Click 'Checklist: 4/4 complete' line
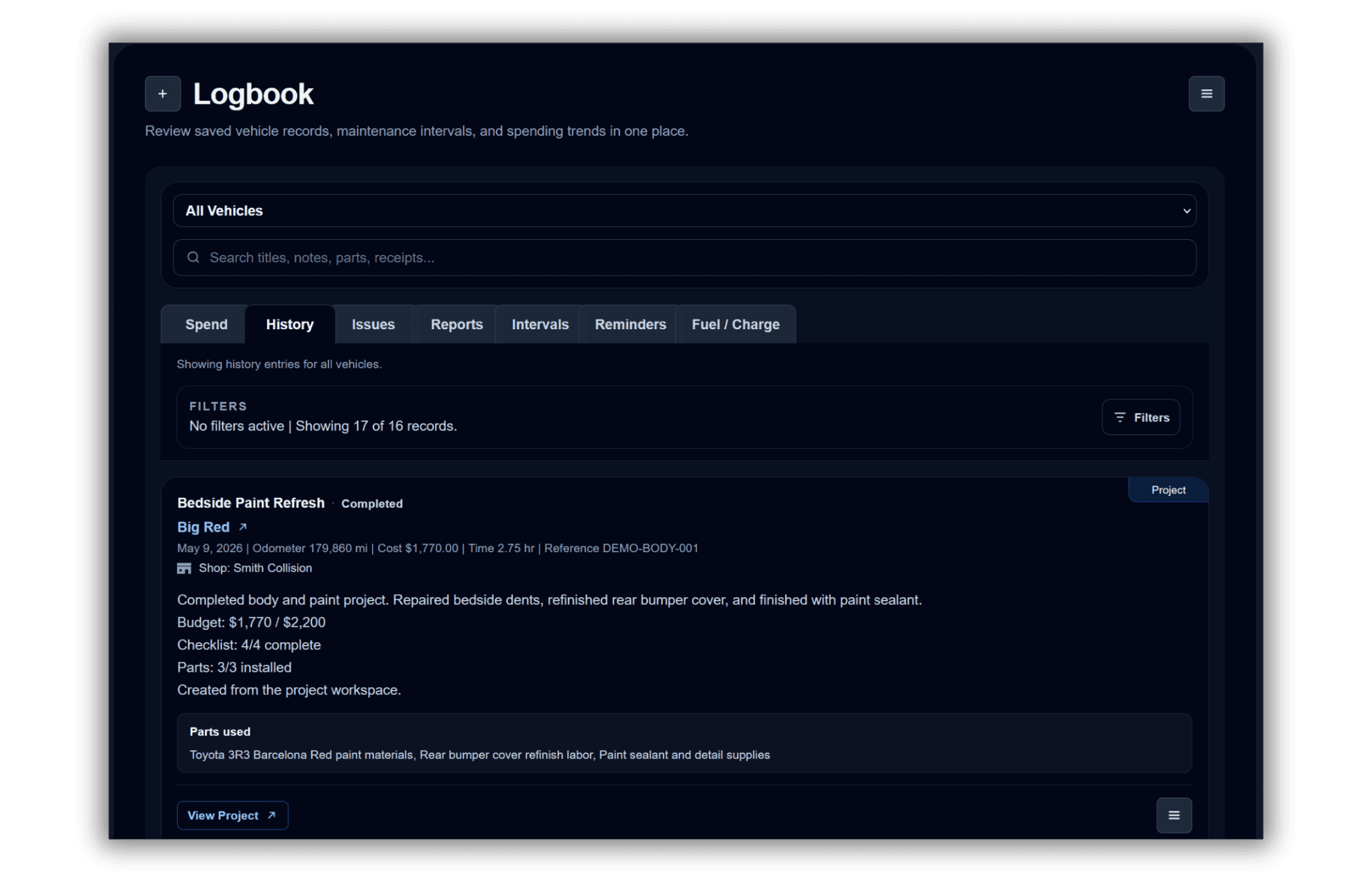This screenshot has width=1372, height=882. pos(249,645)
